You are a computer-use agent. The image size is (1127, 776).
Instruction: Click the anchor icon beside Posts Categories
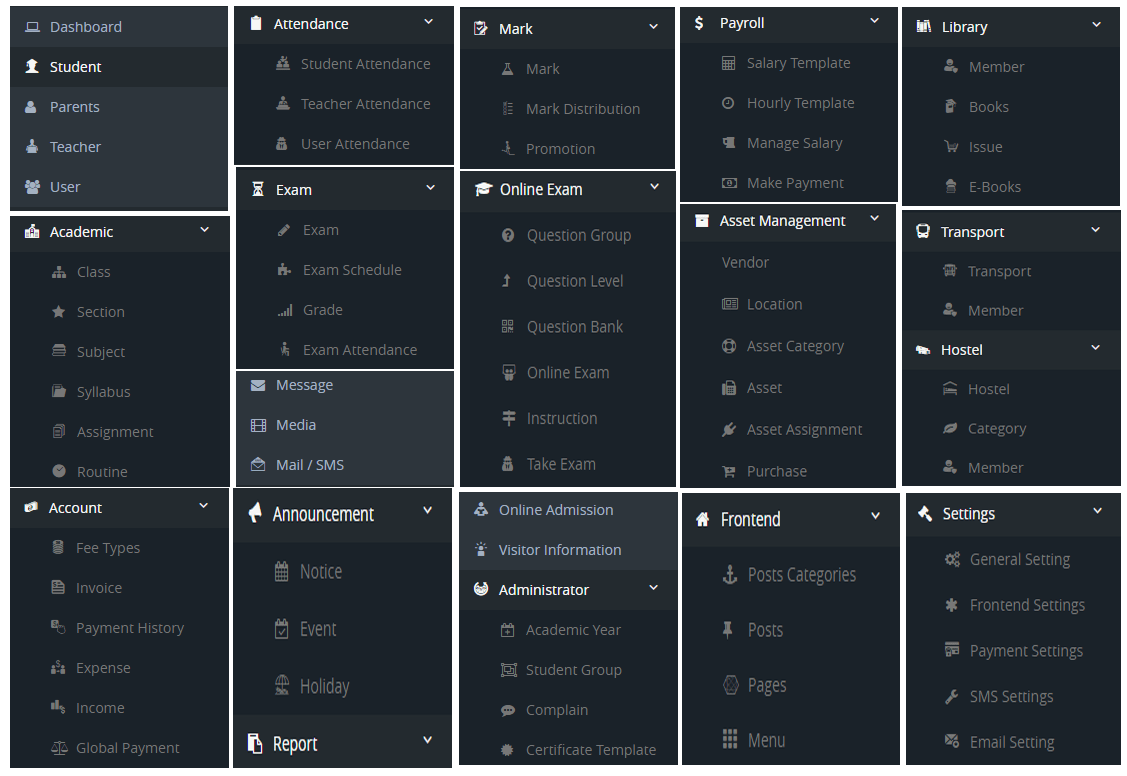tap(729, 575)
